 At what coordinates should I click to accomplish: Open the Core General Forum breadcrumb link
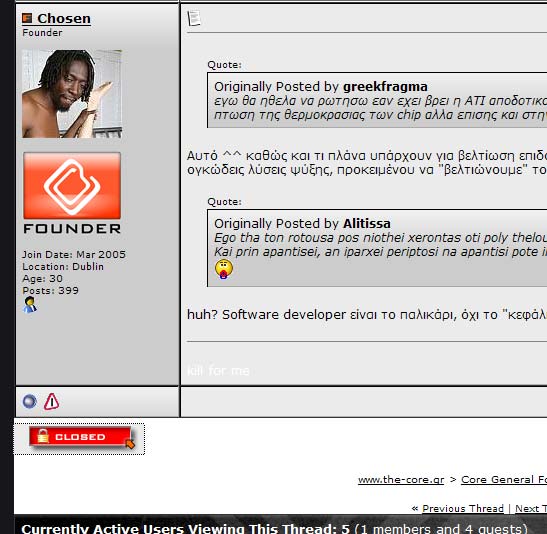(504, 480)
